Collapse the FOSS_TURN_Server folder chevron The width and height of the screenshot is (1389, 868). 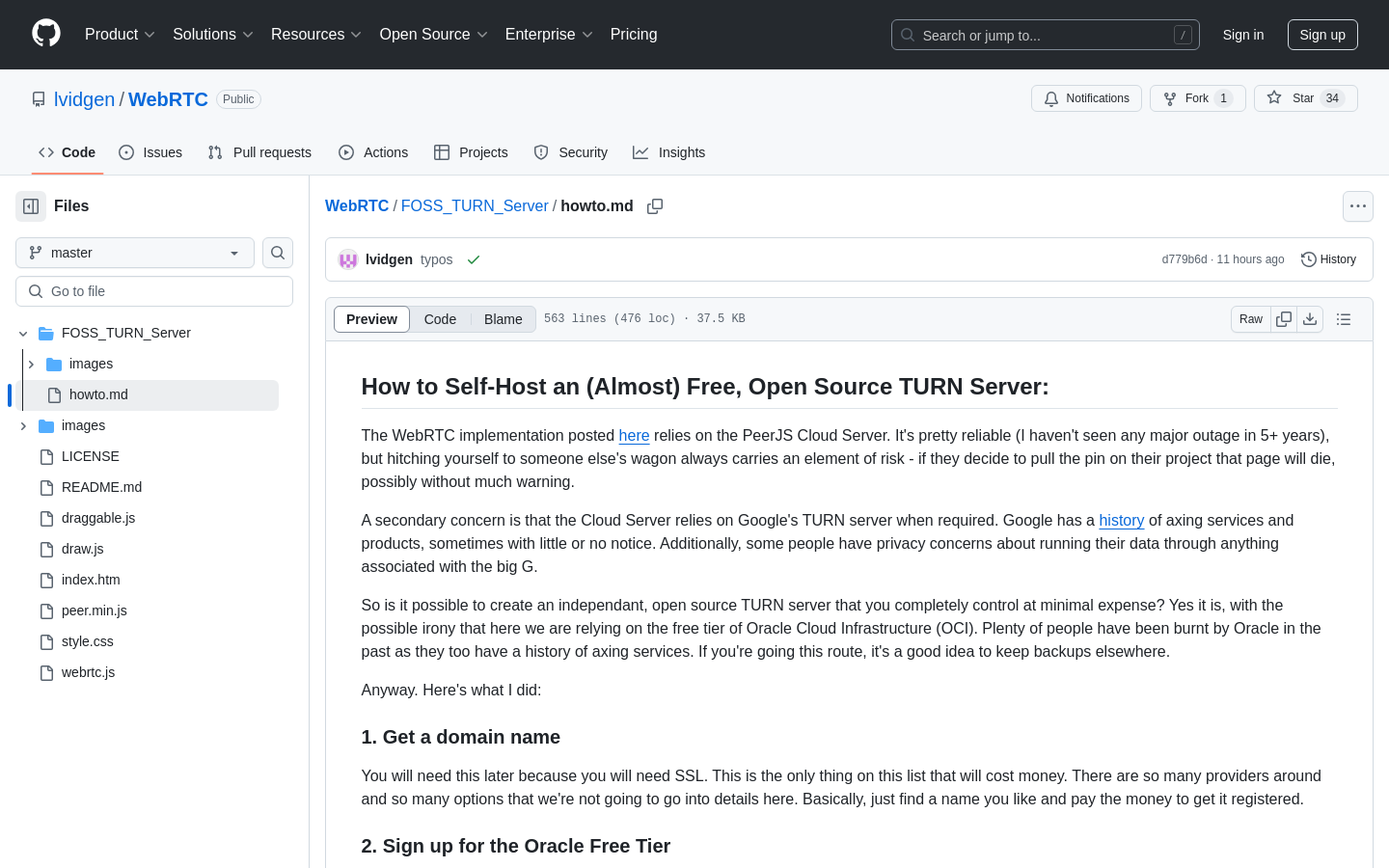(23, 334)
